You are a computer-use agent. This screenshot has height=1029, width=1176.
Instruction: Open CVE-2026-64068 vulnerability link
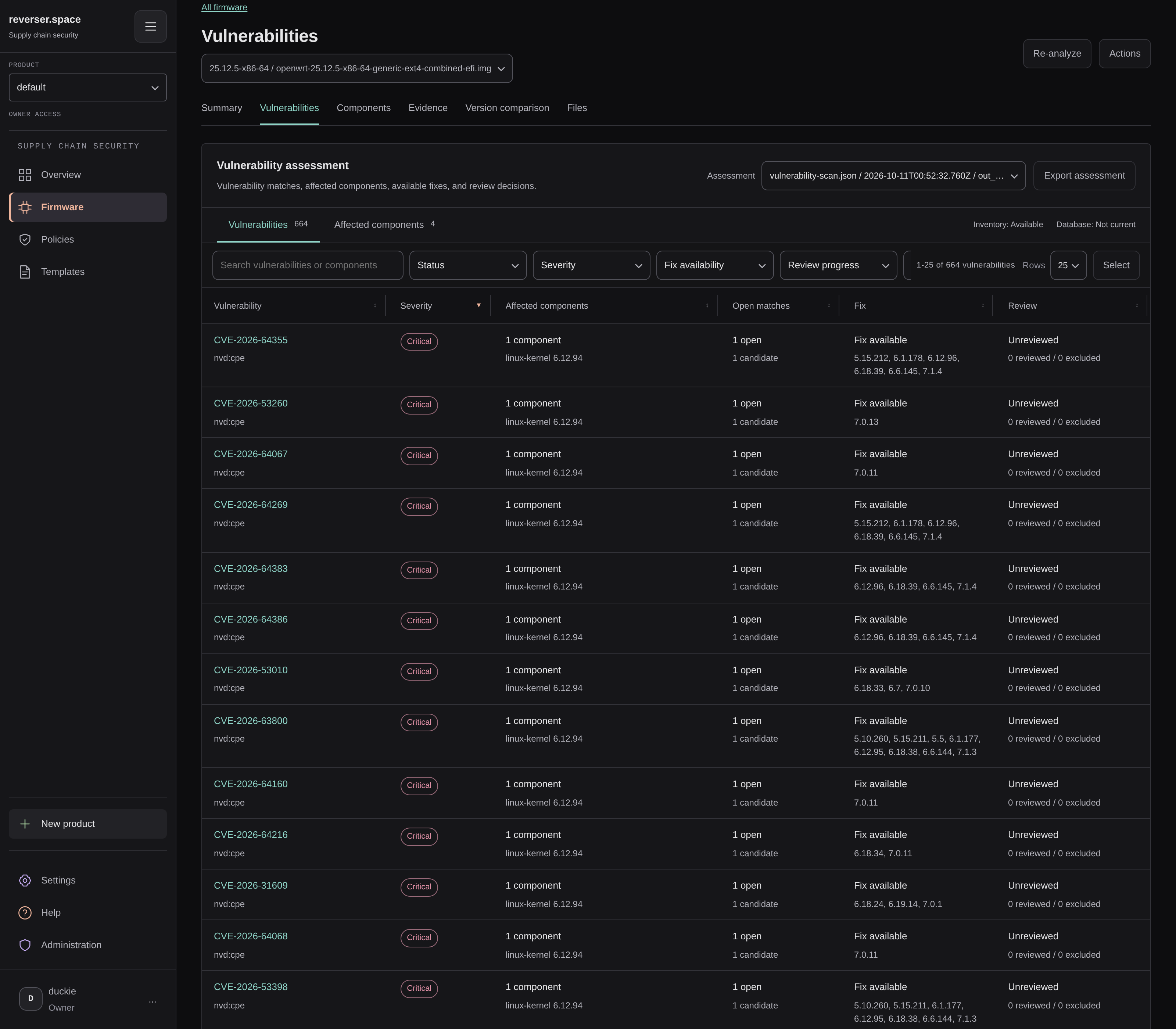250,936
